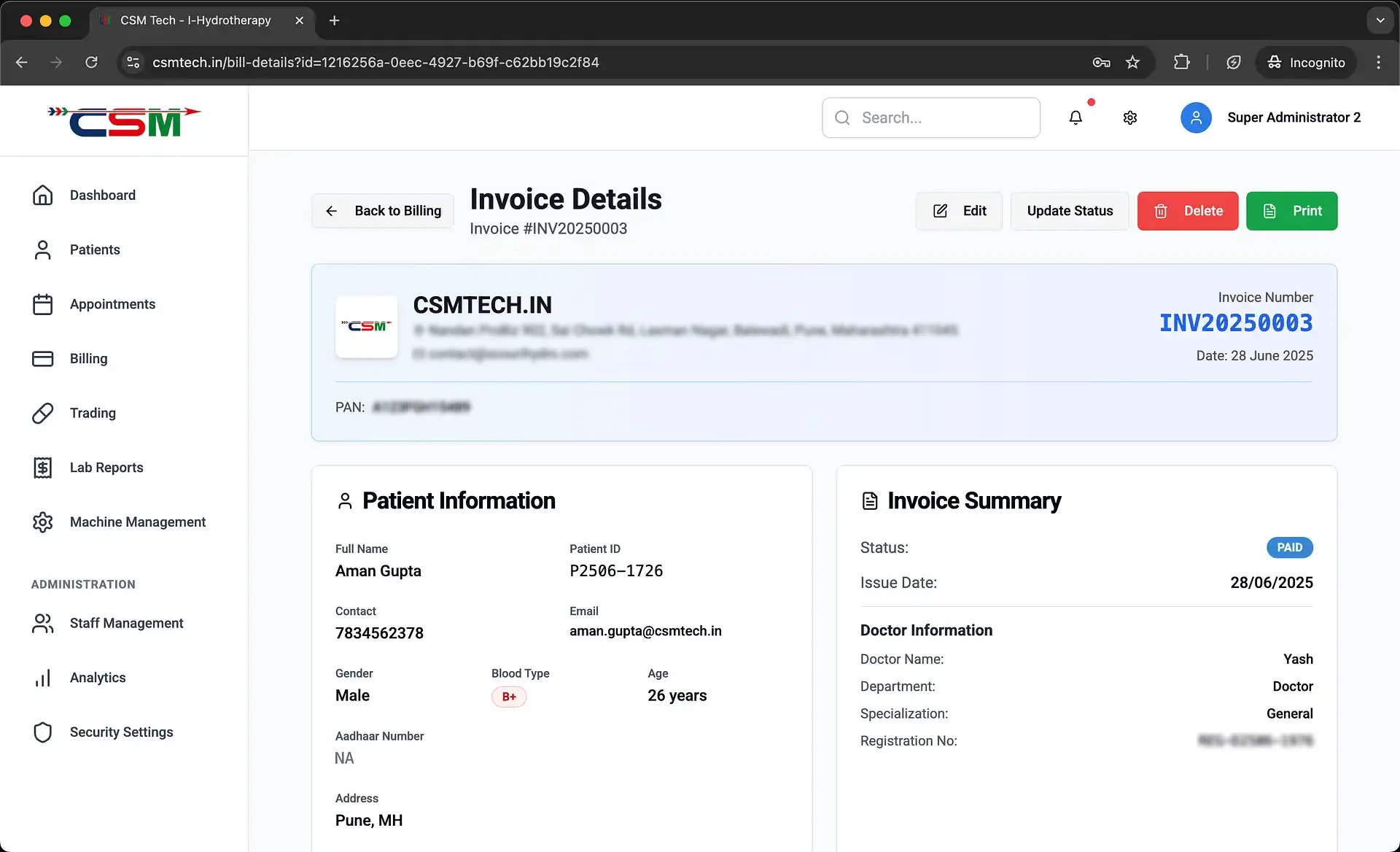Open the Chrome three-dot menu
The image size is (1400, 852).
tap(1378, 62)
